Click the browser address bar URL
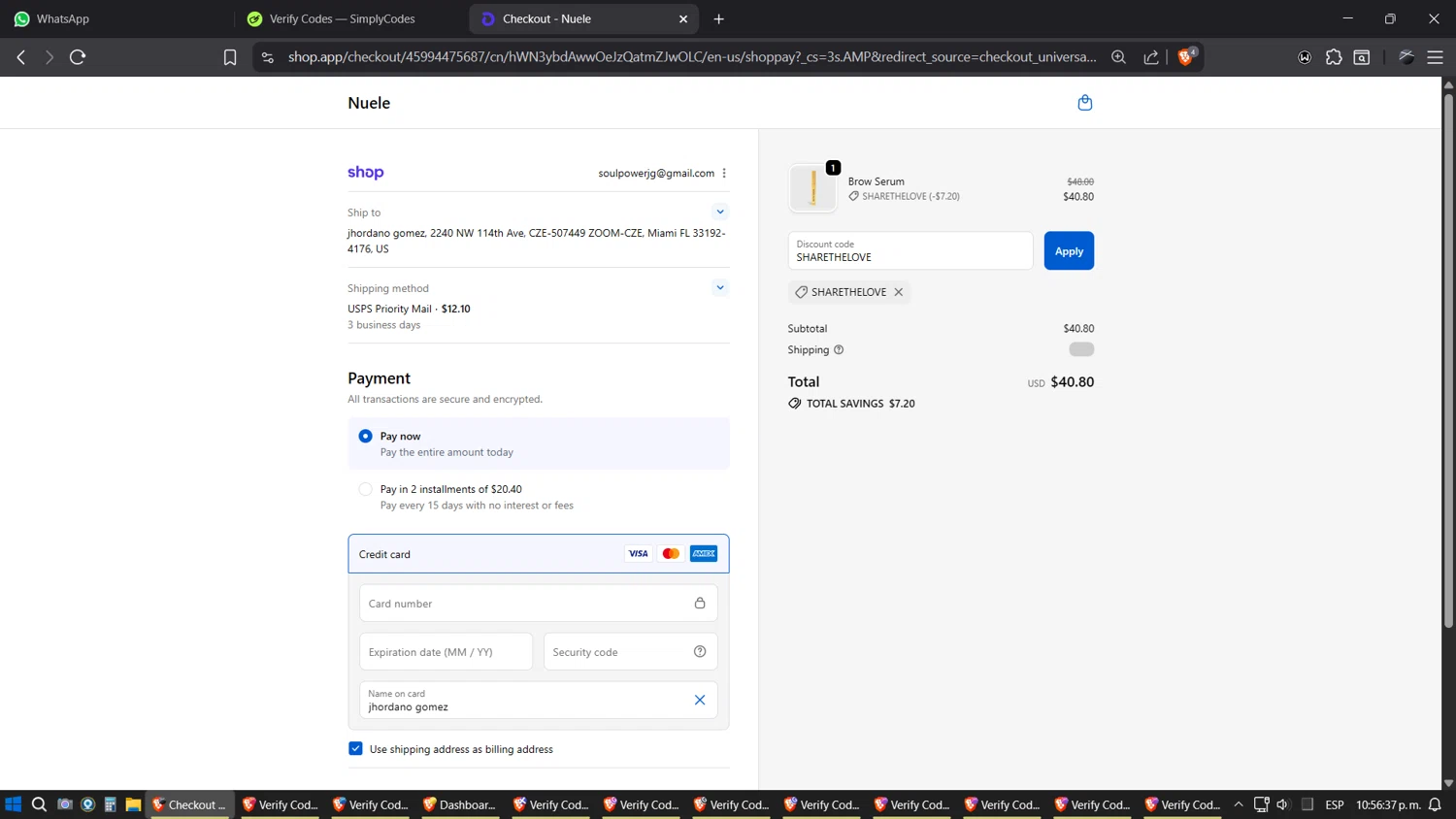The height and width of the screenshot is (819, 1456). click(691, 57)
